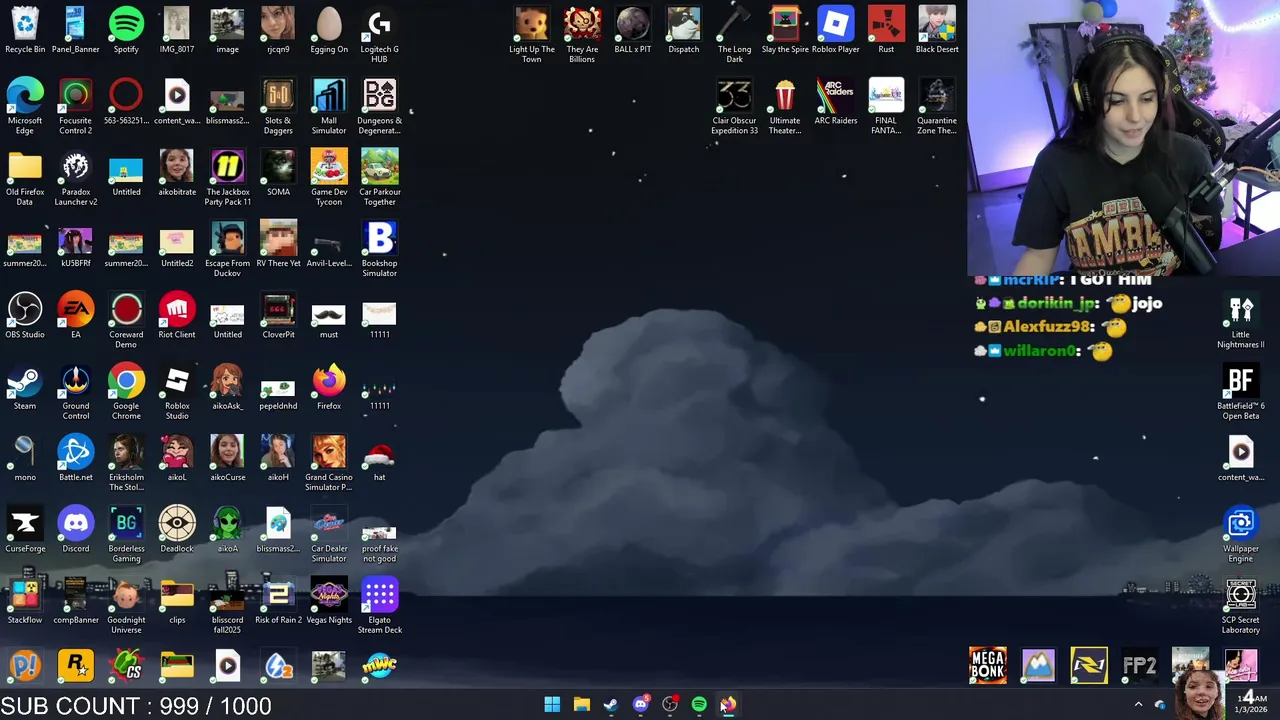Open the Firefox desktop shortcut labeled Firefox

(x=329, y=387)
